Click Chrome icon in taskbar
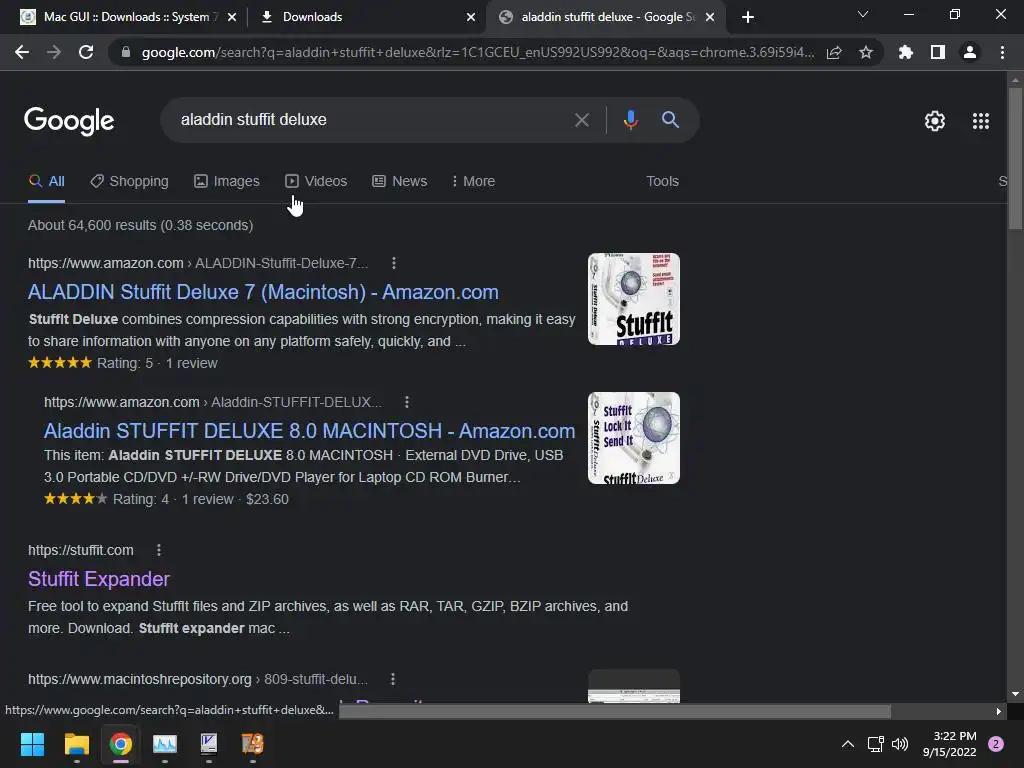Viewport: 1024px width, 768px height. click(121, 744)
